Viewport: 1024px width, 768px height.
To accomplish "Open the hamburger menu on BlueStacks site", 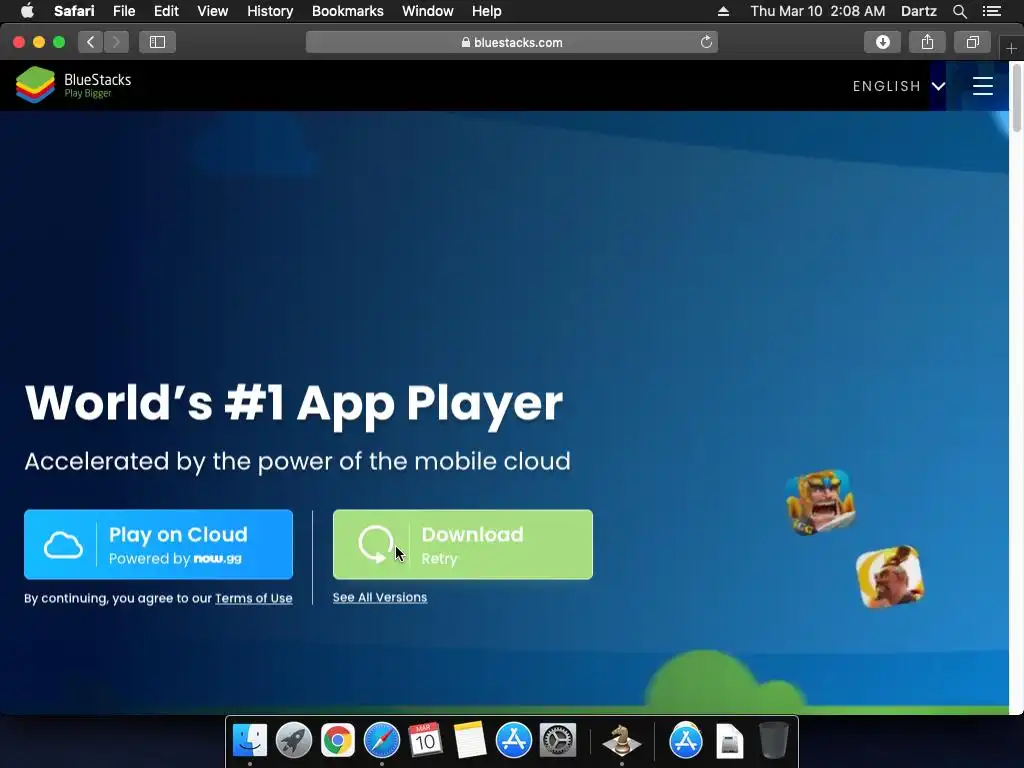I will click(x=982, y=86).
